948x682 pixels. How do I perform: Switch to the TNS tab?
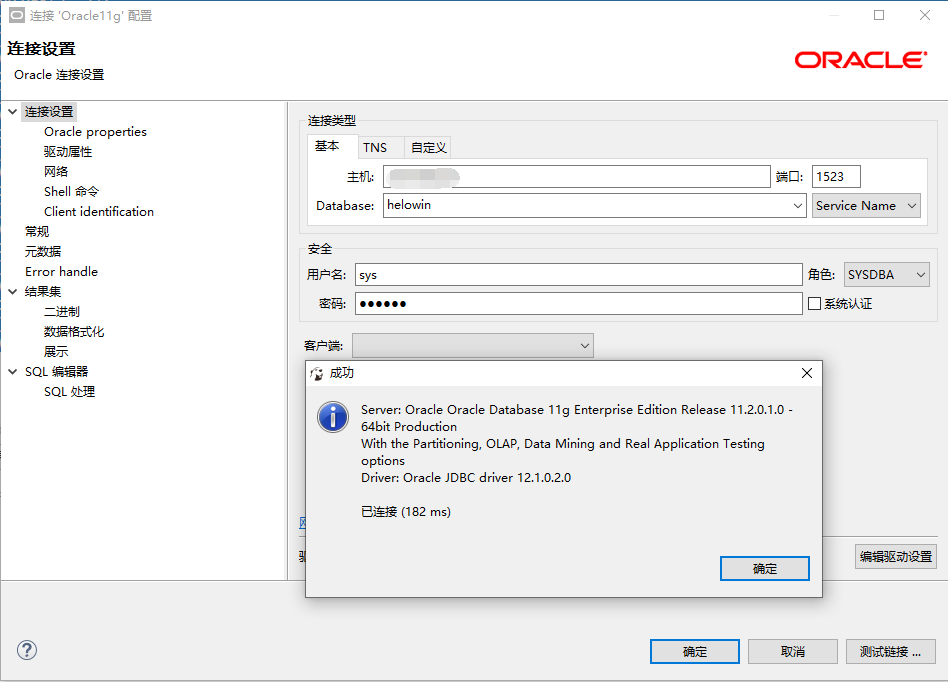click(x=375, y=147)
